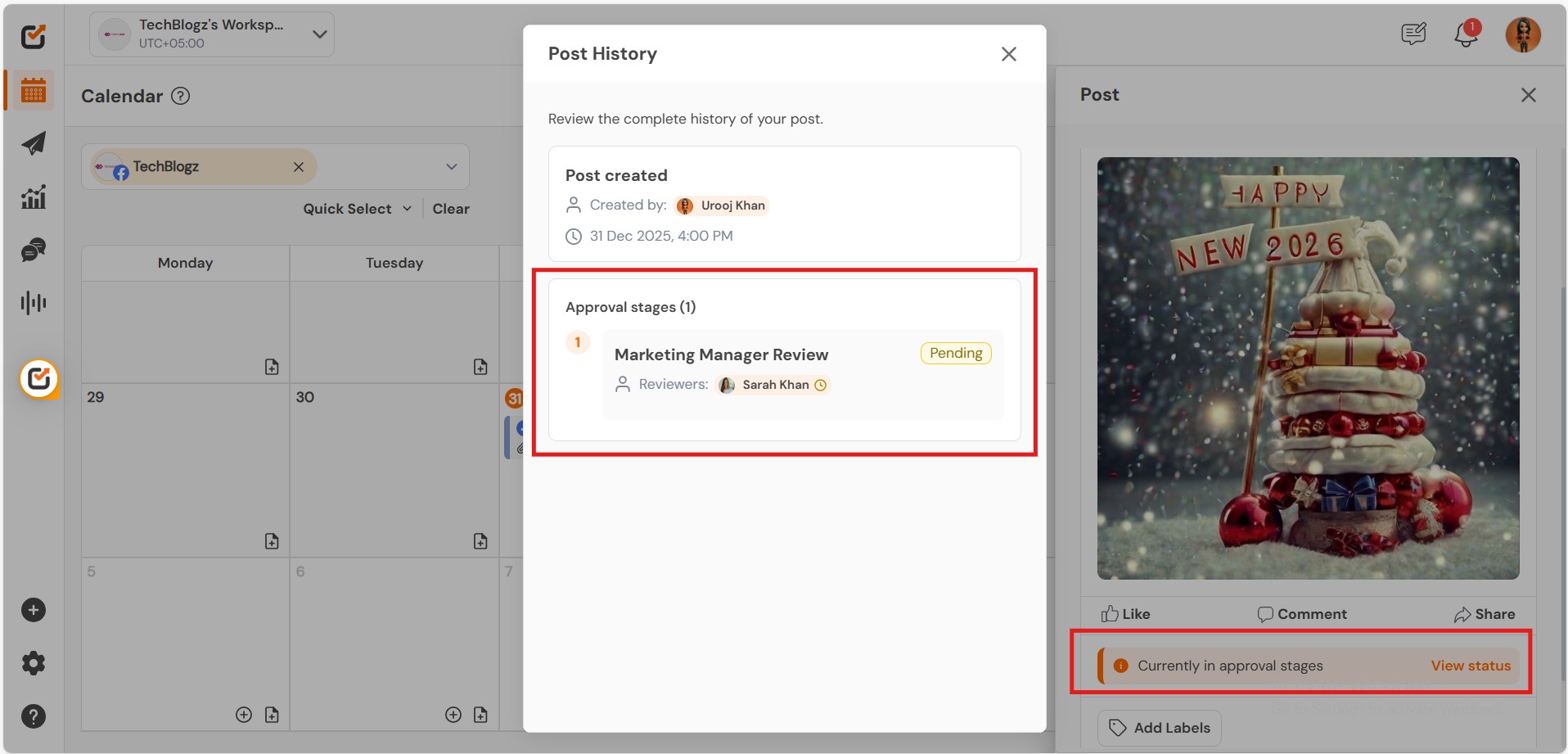Click the Add Labels button
The height and width of the screenshot is (754, 1568).
tap(1159, 728)
